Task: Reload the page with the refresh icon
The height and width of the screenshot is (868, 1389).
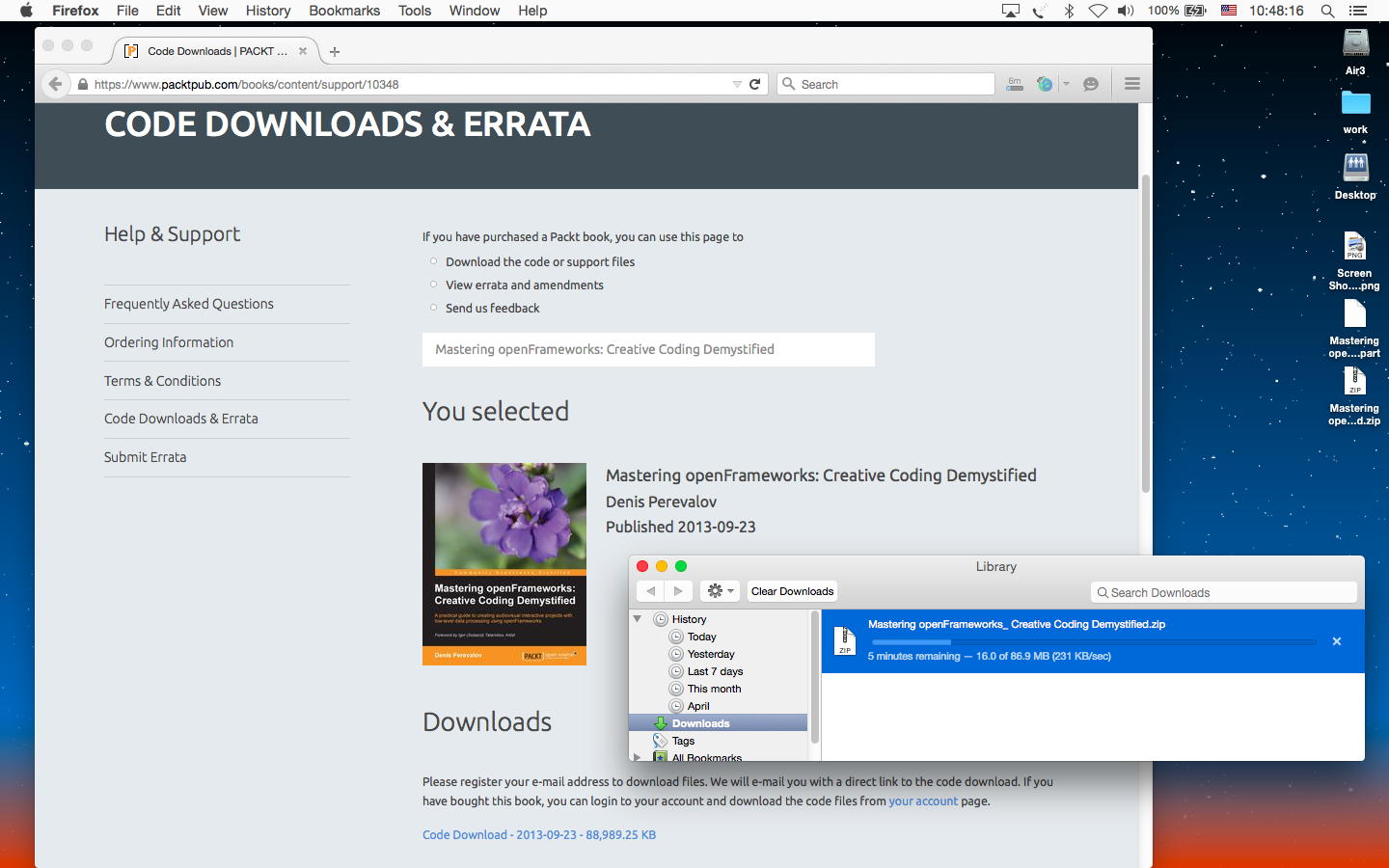Action: pos(755,84)
